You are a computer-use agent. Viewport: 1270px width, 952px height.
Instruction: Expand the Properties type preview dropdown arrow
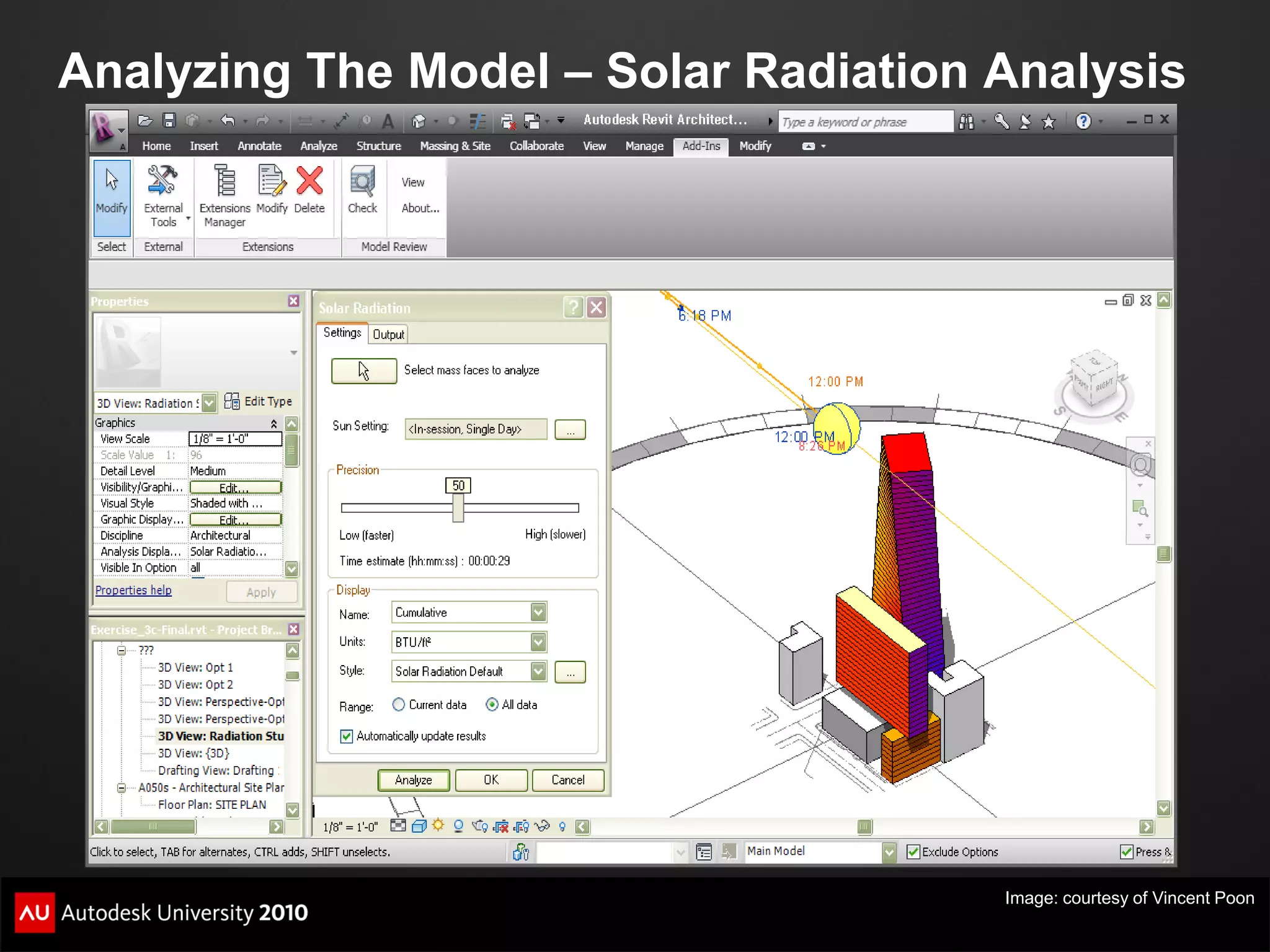(293, 353)
